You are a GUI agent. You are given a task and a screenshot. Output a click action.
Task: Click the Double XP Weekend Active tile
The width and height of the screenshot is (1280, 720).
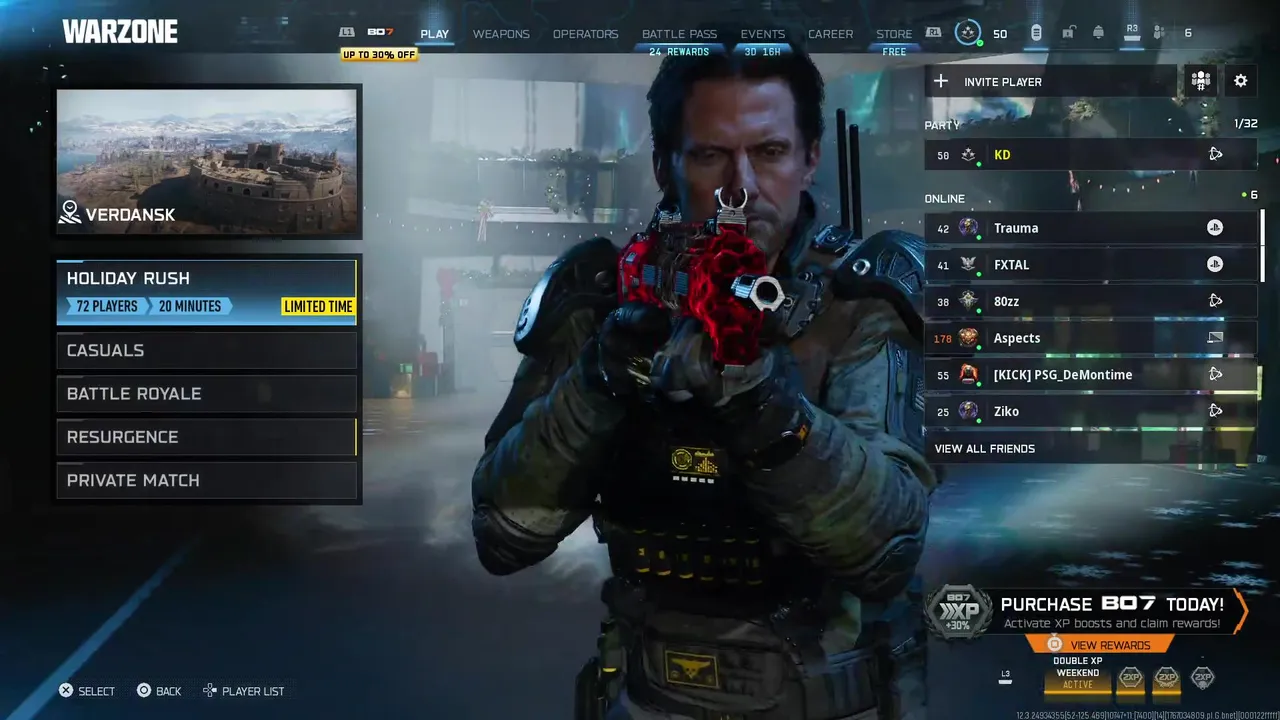(x=1077, y=673)
